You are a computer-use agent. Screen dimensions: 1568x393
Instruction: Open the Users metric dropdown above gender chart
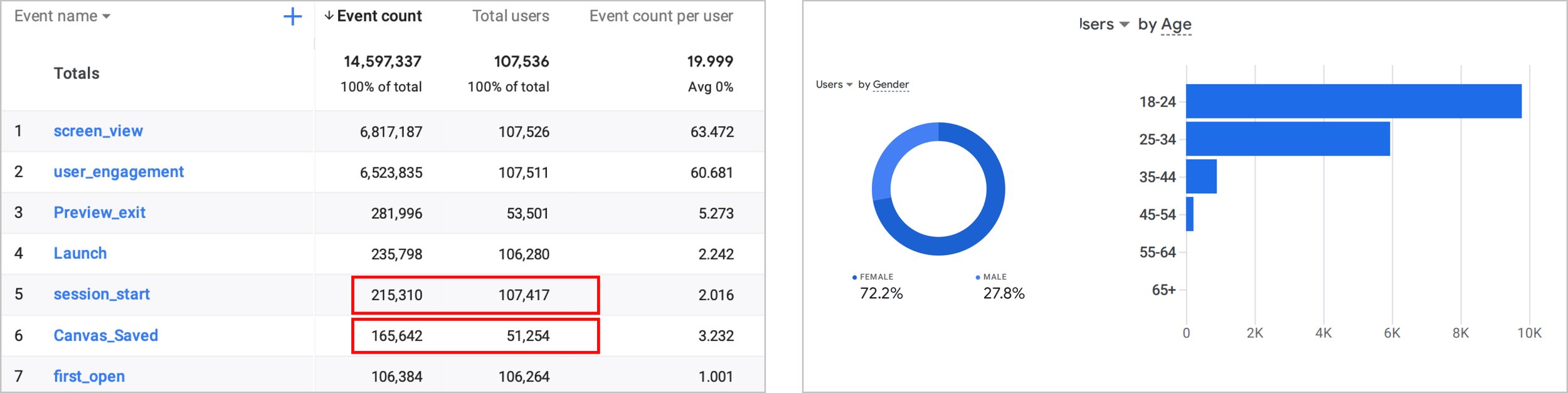834,85
